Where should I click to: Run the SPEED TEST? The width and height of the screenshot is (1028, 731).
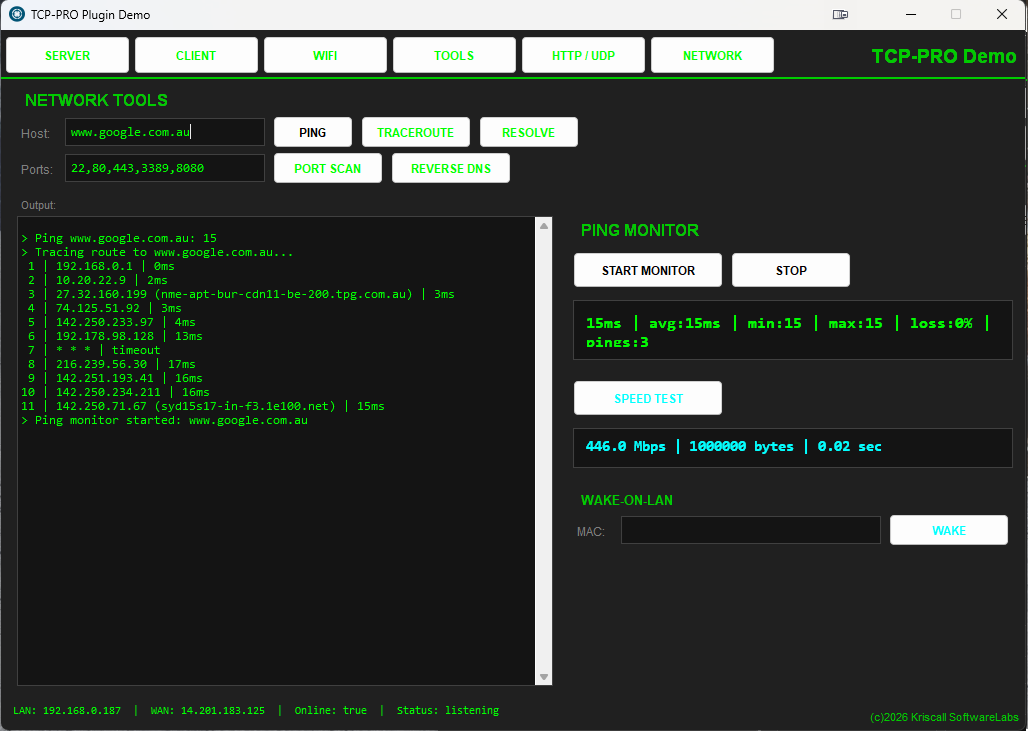point(648,399)
